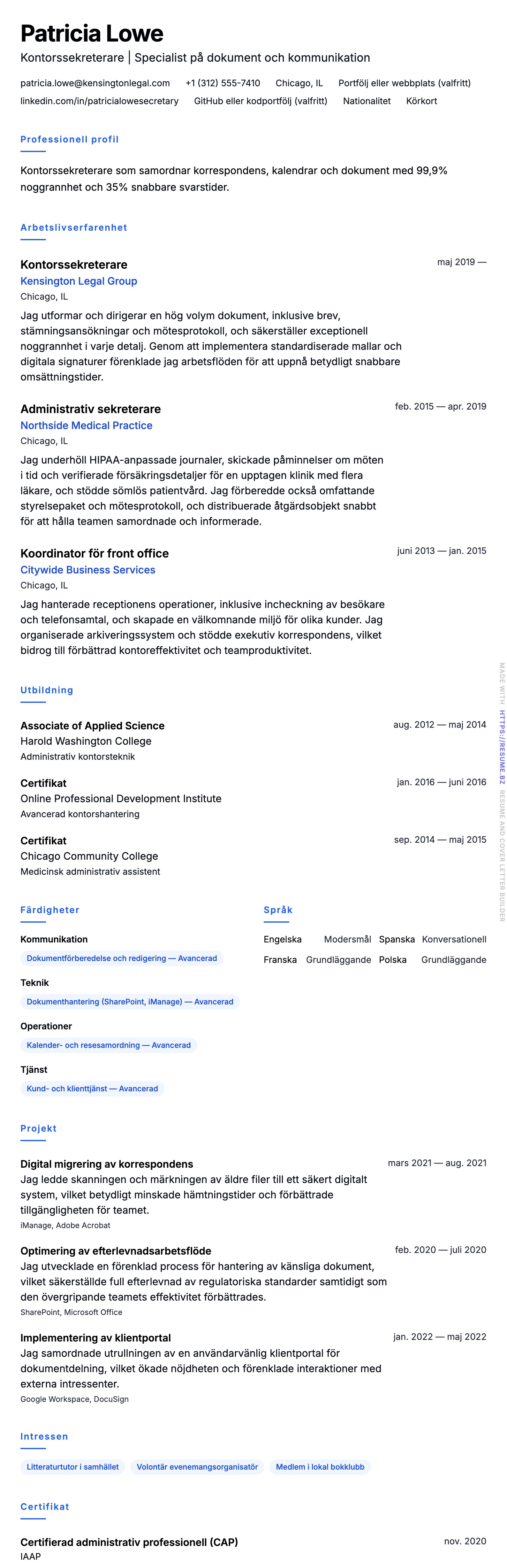Click the Digital migrering av korrespondens project title
This screenshot has height=1568, width=507.
pos(107,1164)
